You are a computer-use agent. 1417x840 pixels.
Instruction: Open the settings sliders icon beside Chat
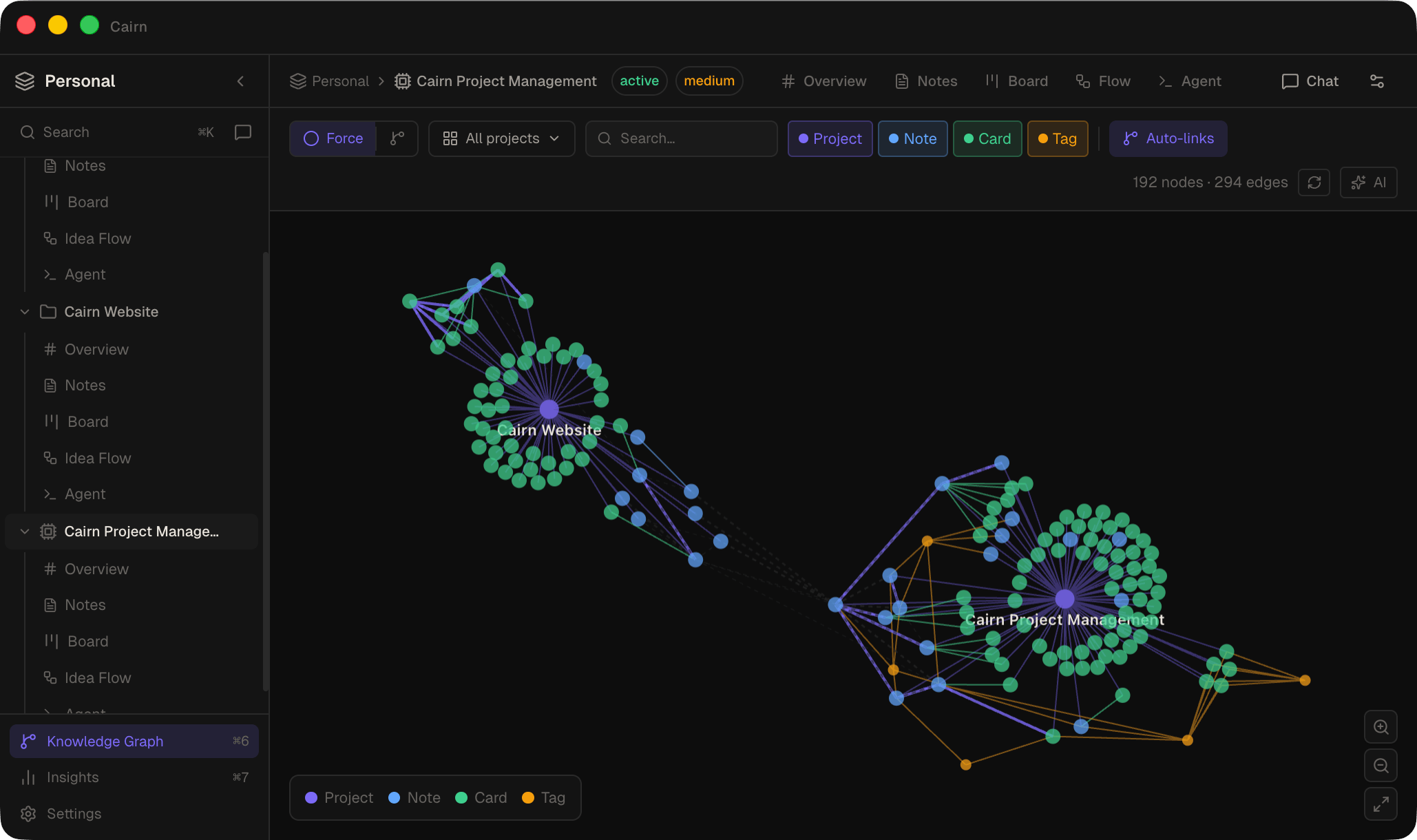pyautogui.click(x=1377, y=81)
